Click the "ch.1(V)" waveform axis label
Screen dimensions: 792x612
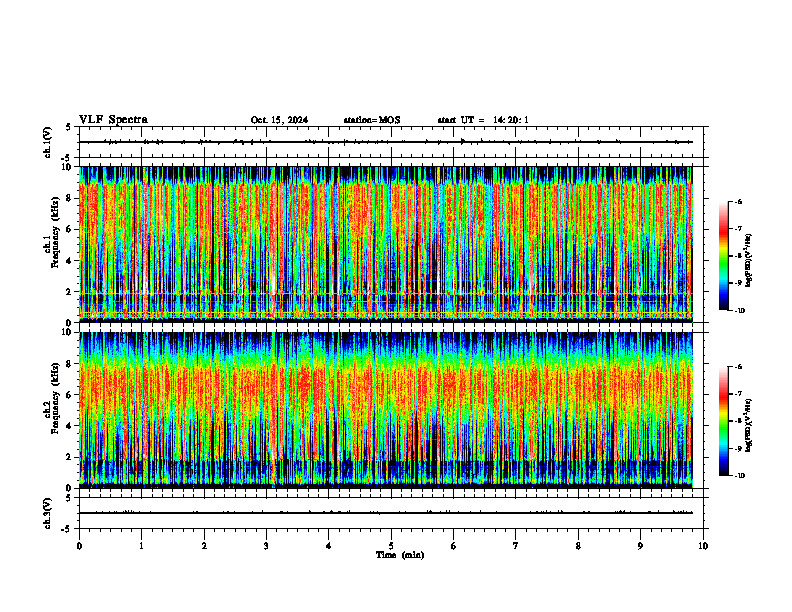point(47,142)
